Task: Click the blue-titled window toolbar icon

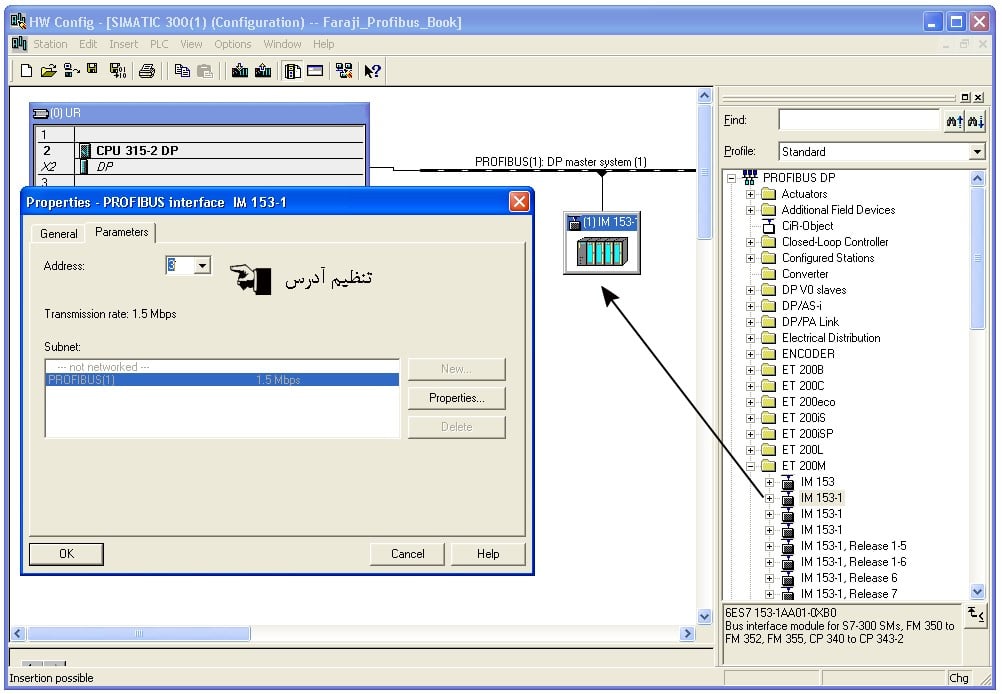Action: click(315, 70)
